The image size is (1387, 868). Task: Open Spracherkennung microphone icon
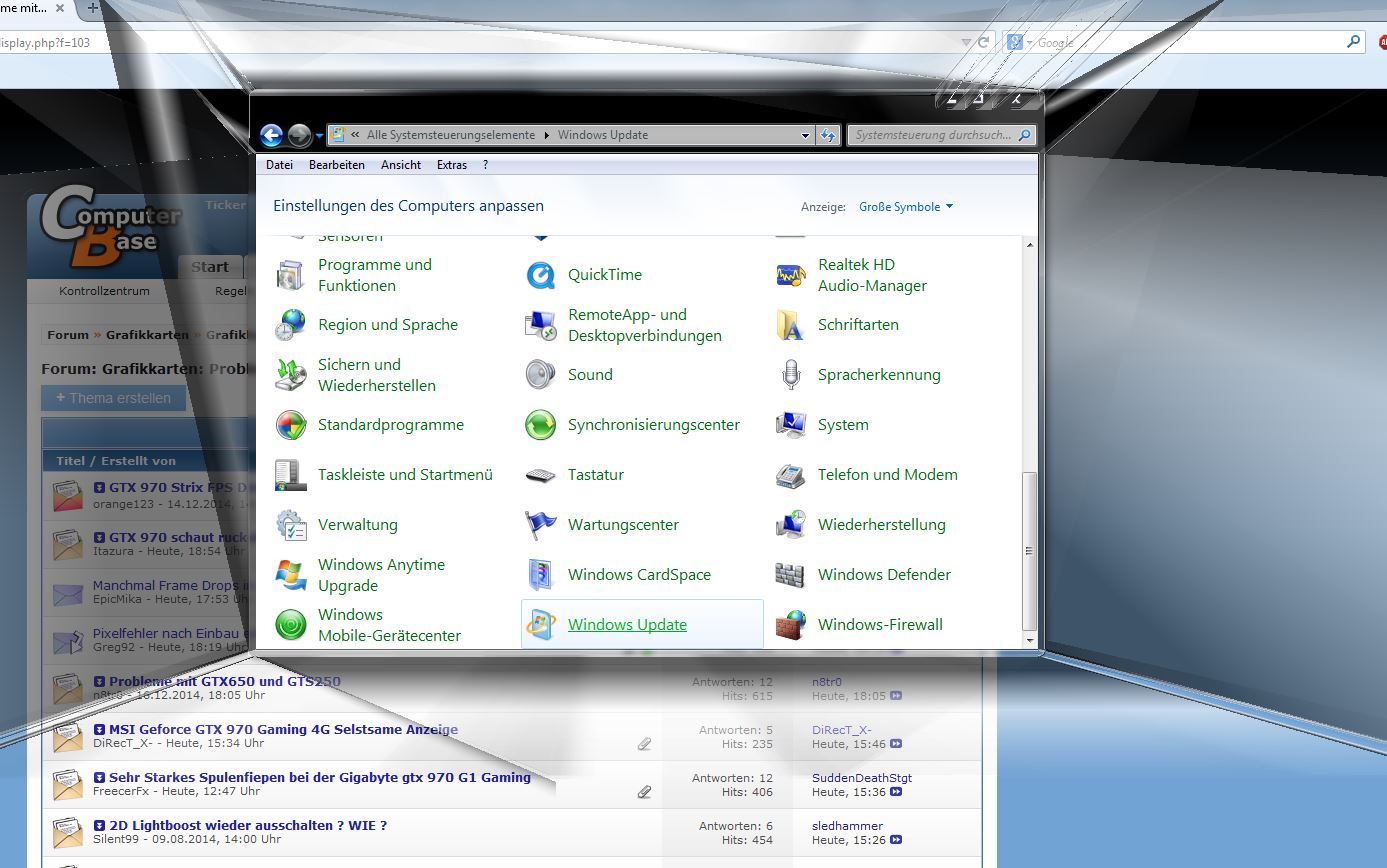(x=791, y=375)
